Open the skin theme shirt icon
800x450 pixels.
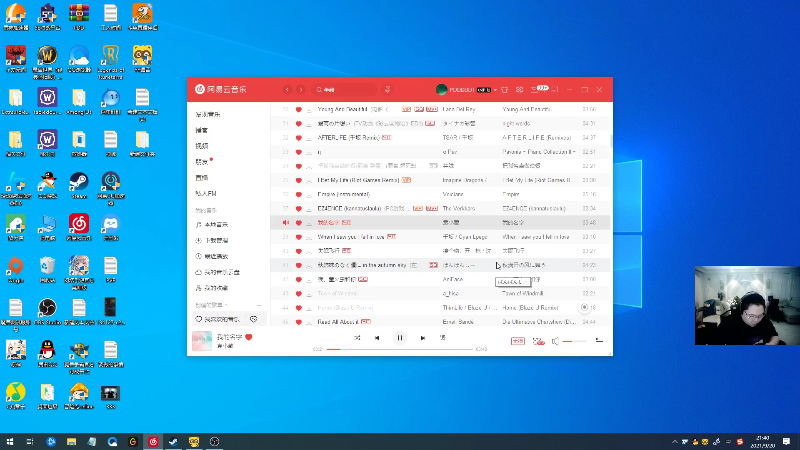[505, 89]
